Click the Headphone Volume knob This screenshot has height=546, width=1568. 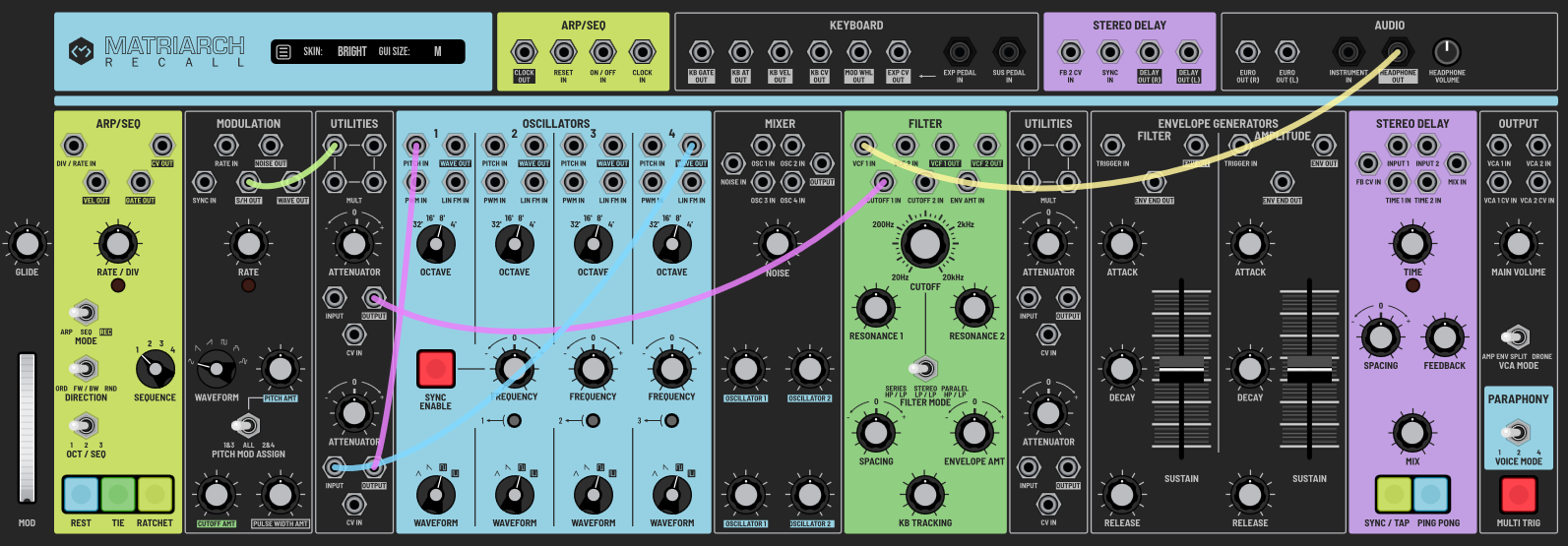point(1446,51)
